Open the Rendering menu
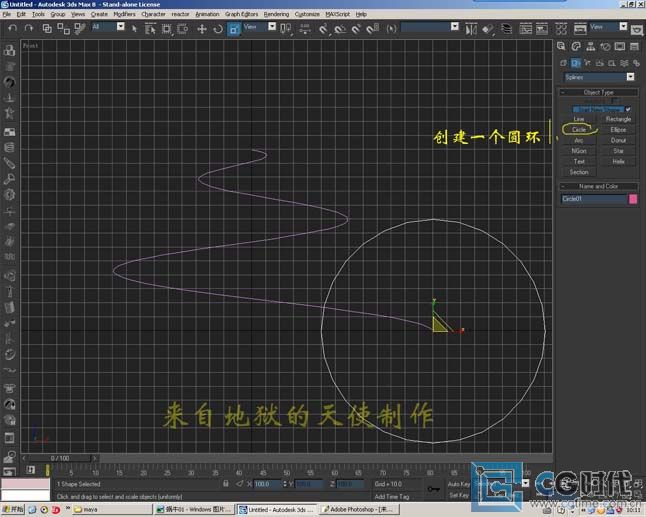This screenshot has height=517, width=646. [x=276, y=14]
